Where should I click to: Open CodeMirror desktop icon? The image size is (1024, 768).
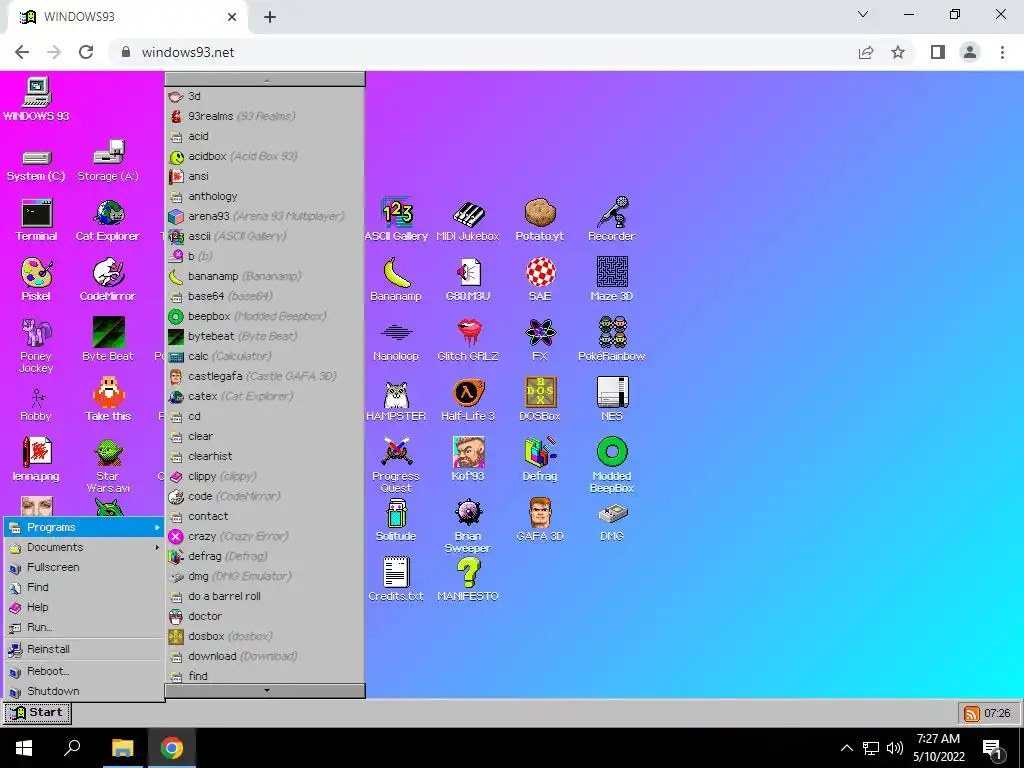coord(108,280)
